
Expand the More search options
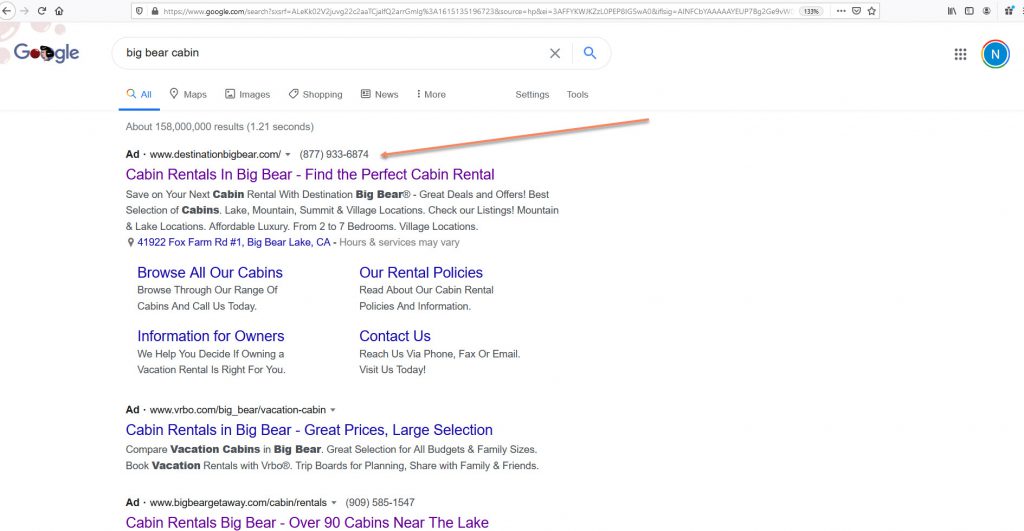[431, 94]
